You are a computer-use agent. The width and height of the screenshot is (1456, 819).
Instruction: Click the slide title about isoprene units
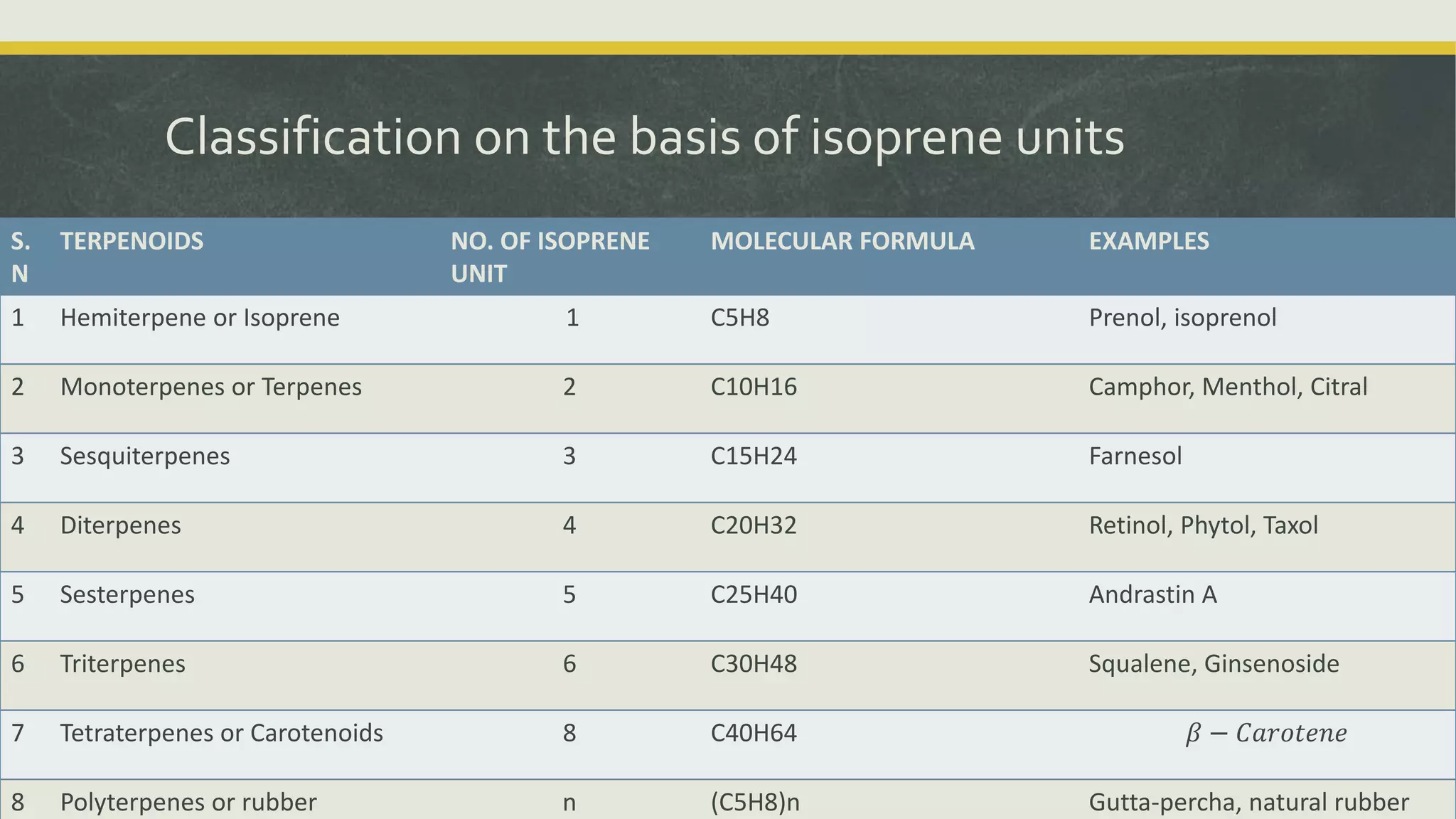(x=644, y=136)
